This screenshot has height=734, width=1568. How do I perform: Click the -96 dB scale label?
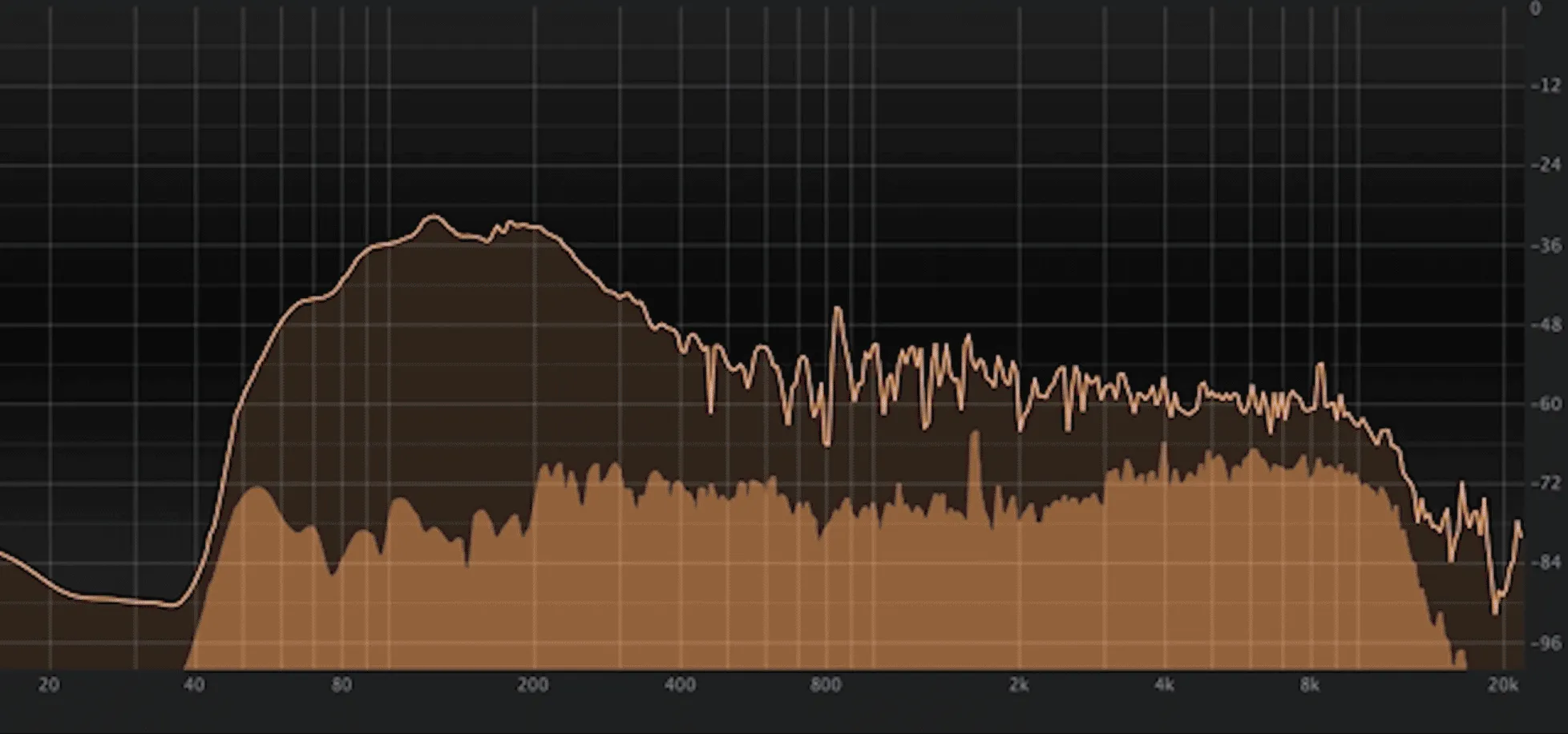pyautogui.click(x=1546, y=643)
